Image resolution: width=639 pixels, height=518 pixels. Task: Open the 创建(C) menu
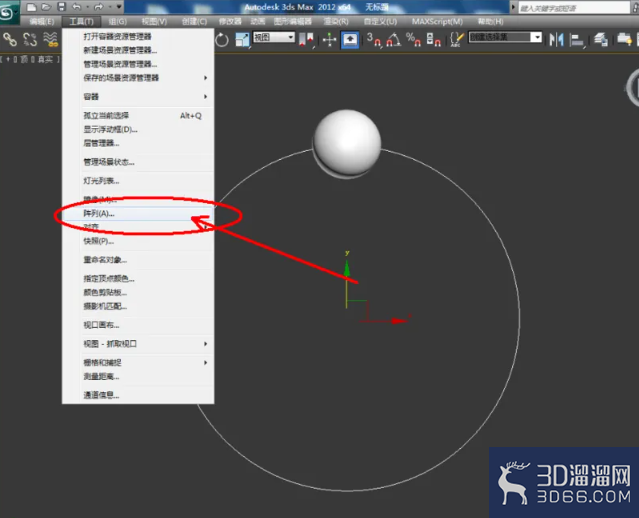(194, 22)
